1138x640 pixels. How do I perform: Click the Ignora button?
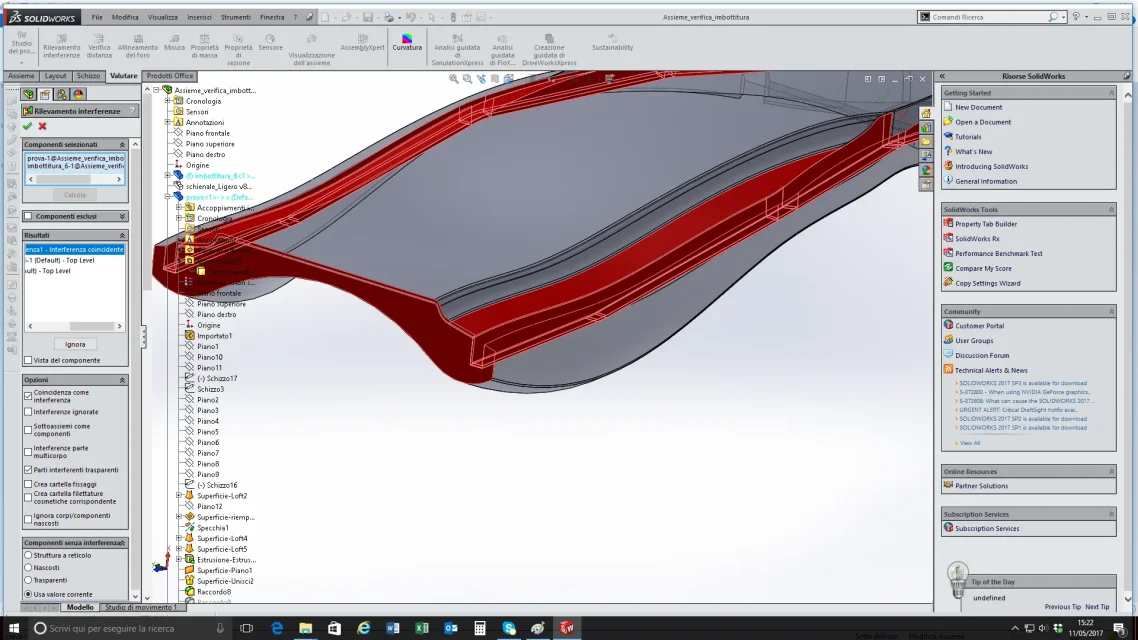(x=75, y=345)
